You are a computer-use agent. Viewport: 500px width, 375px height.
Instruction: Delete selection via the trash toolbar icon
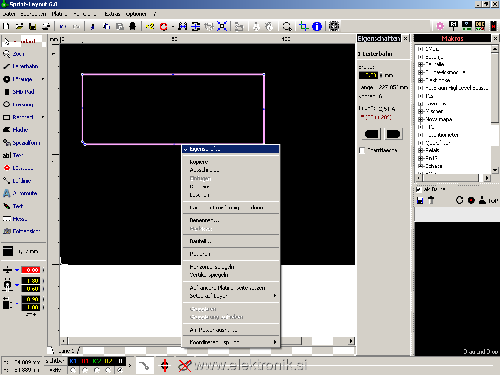click(x=133, y=26)
